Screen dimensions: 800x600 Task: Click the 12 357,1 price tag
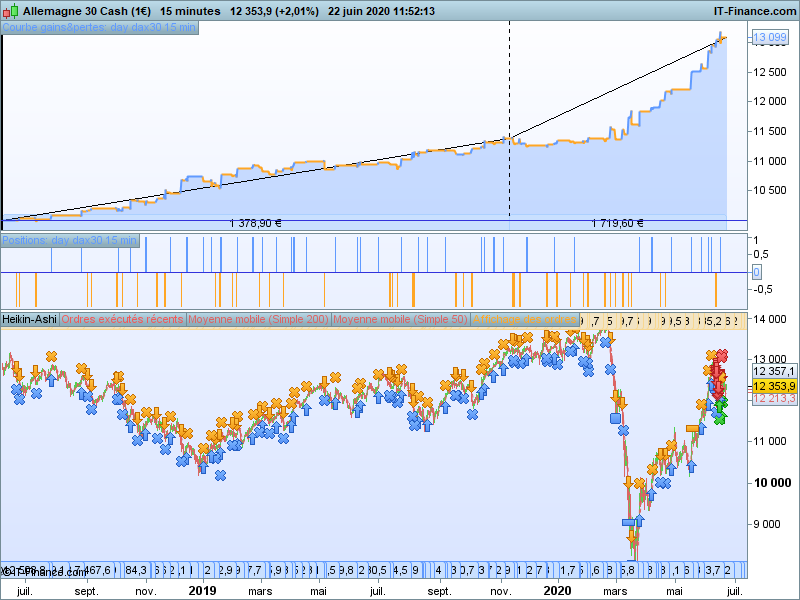tap(774, 371)
